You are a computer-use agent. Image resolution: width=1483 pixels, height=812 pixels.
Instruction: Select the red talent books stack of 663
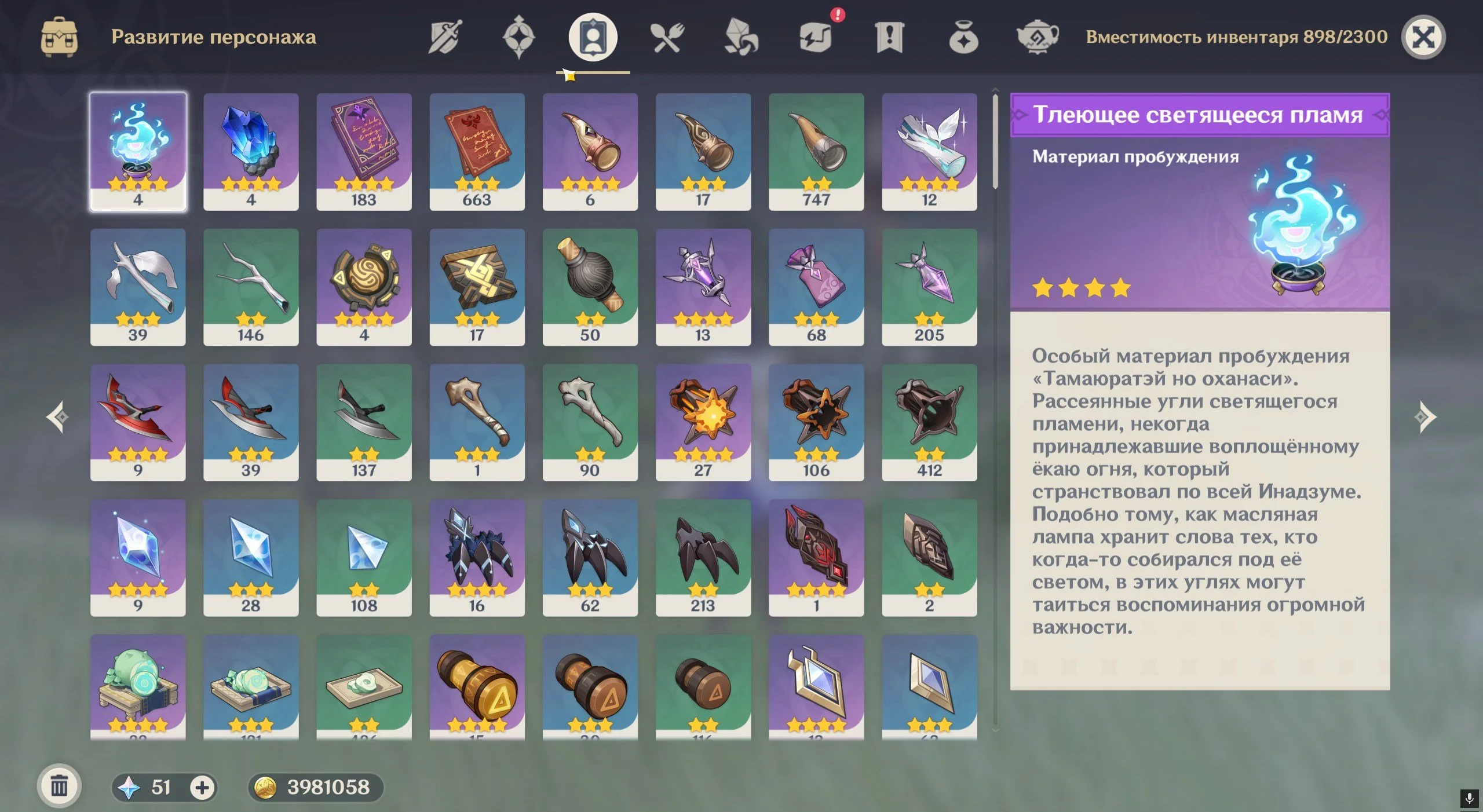[477, 152]
